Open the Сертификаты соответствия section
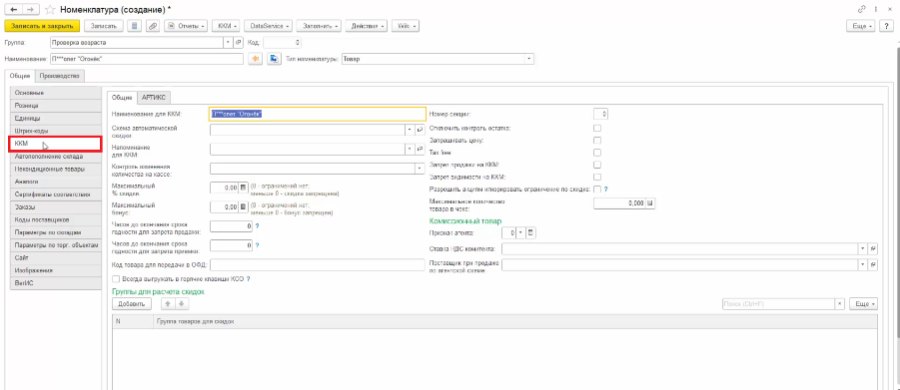The image size is (900, 390). (x=55, y=194)
